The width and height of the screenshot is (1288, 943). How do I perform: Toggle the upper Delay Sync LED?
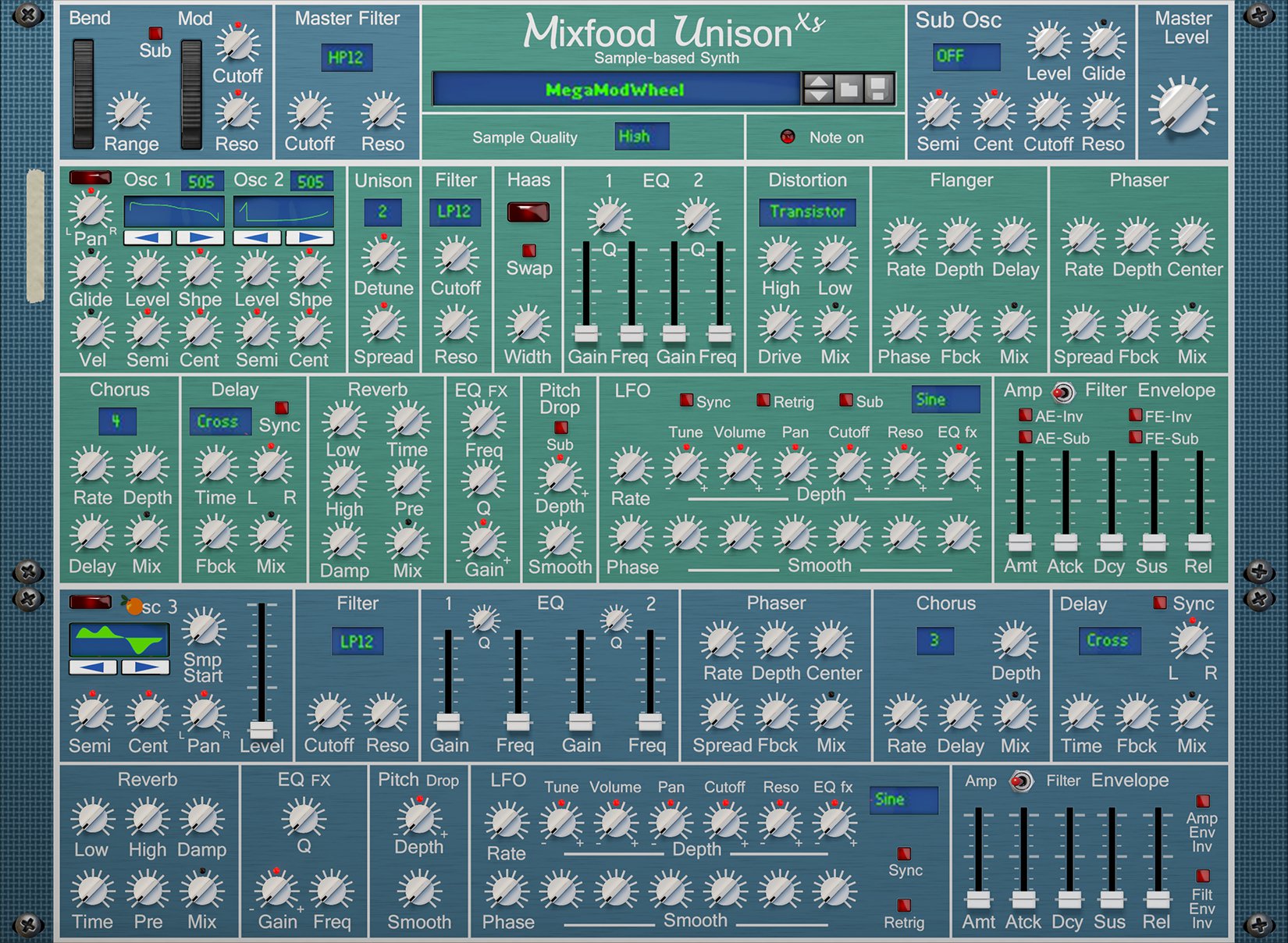click(282, 407)
